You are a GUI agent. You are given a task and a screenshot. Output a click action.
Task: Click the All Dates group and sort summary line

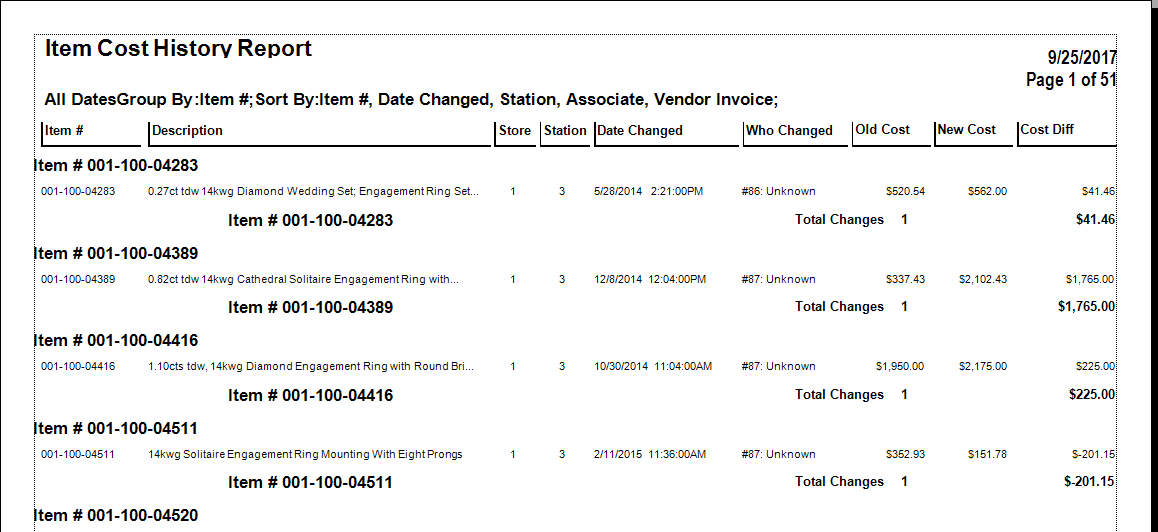tap(411, 100)
